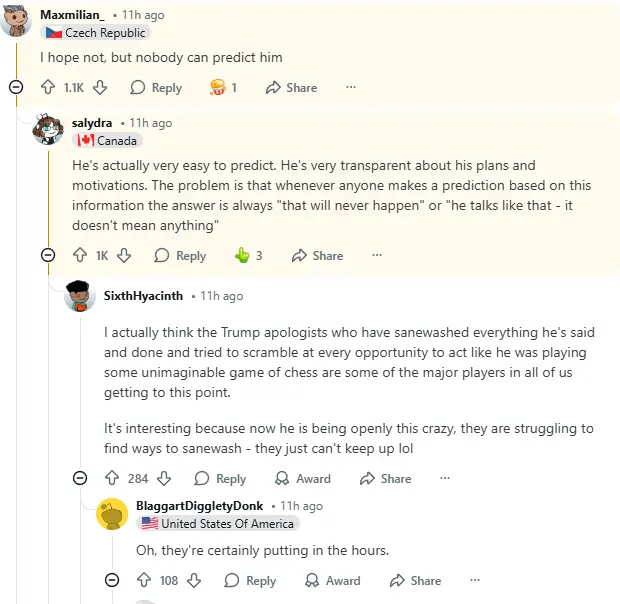Click BlaggartDiggletyDonk's yellow avatar
620x604 pixels.
pos(112,513)
